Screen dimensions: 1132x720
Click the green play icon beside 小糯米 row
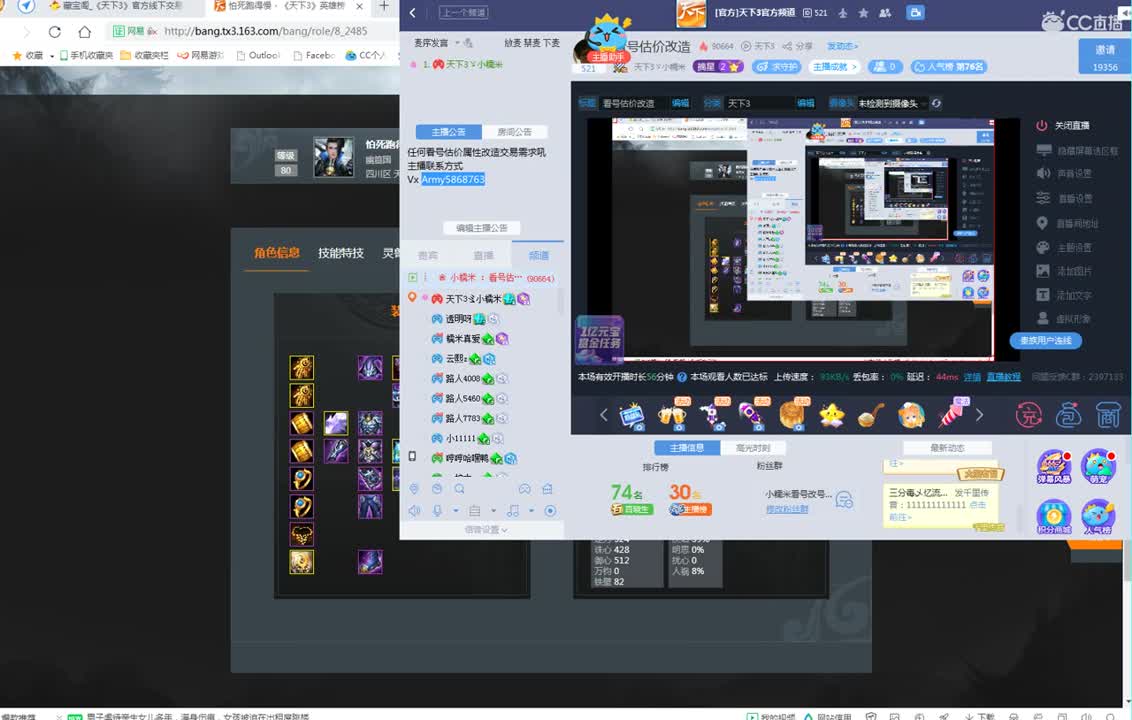[413, 277]
